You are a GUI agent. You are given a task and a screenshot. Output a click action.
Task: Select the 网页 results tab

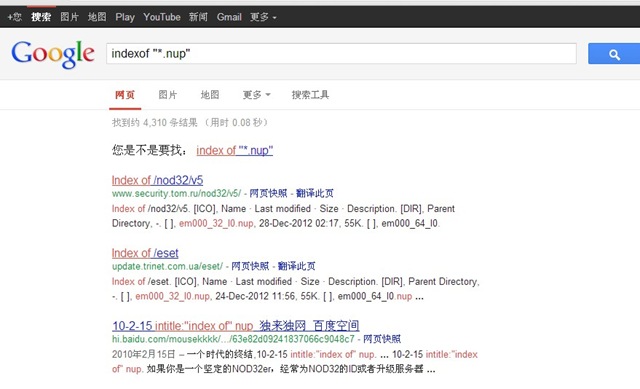pos(125,95)
